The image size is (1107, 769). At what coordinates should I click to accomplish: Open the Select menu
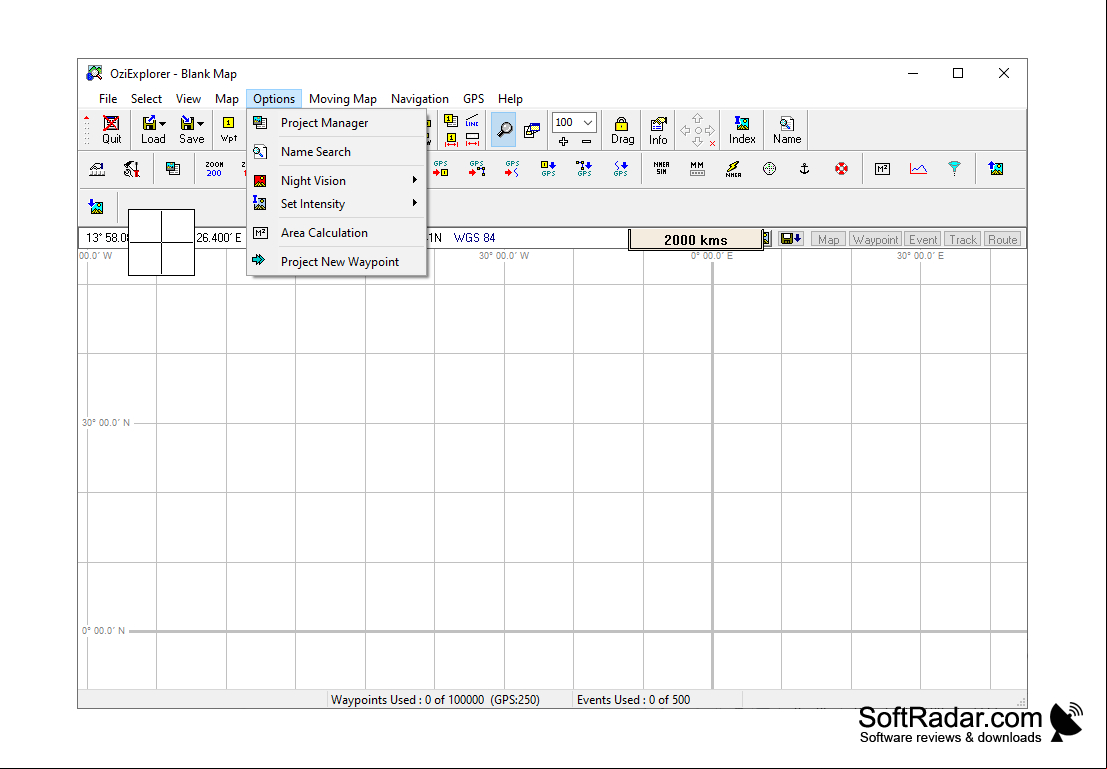146,99
